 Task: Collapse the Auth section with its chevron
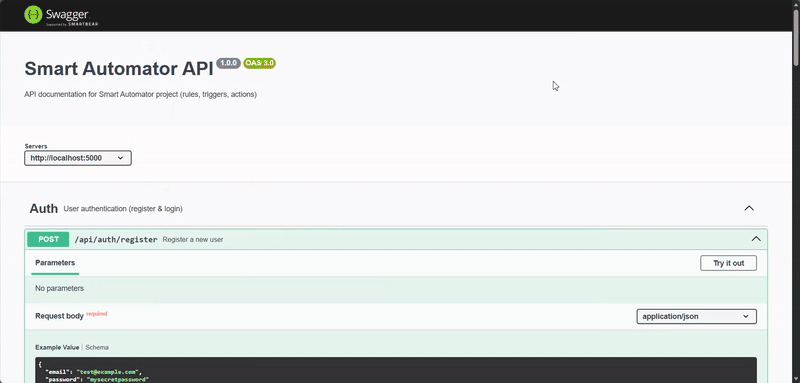click(748, 208)
